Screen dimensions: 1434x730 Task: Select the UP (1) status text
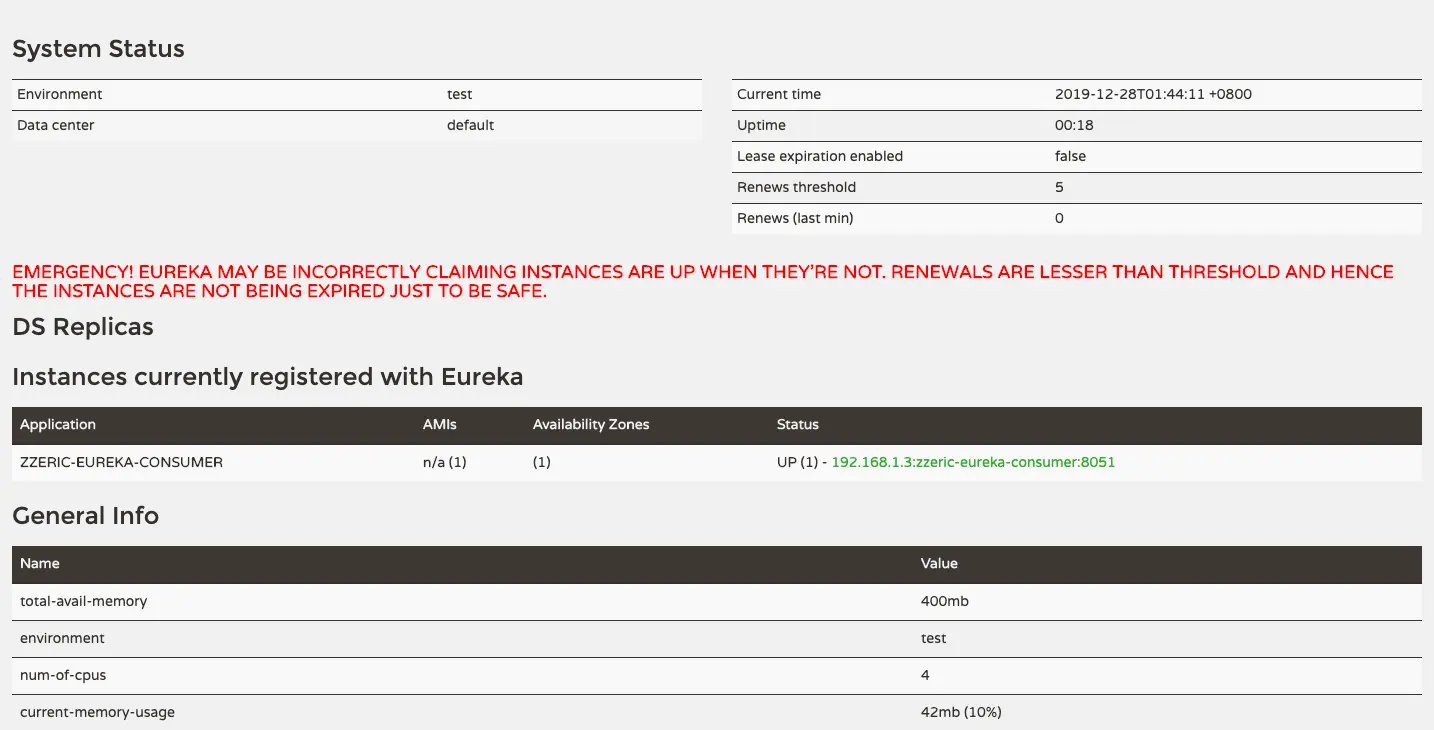tap(797, 462)
